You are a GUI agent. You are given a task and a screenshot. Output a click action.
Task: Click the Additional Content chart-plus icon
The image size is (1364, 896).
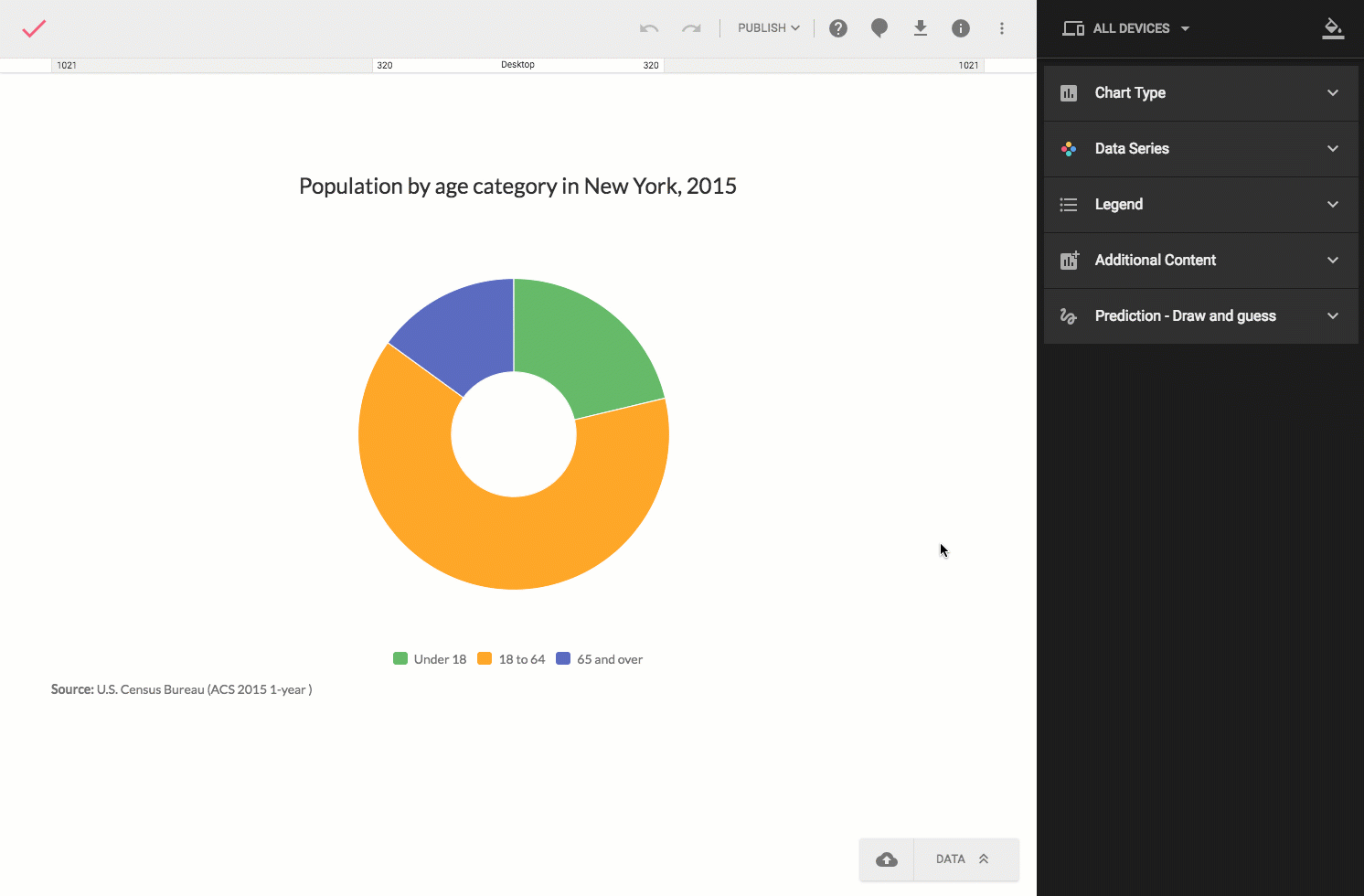[x=1068, y=260]
